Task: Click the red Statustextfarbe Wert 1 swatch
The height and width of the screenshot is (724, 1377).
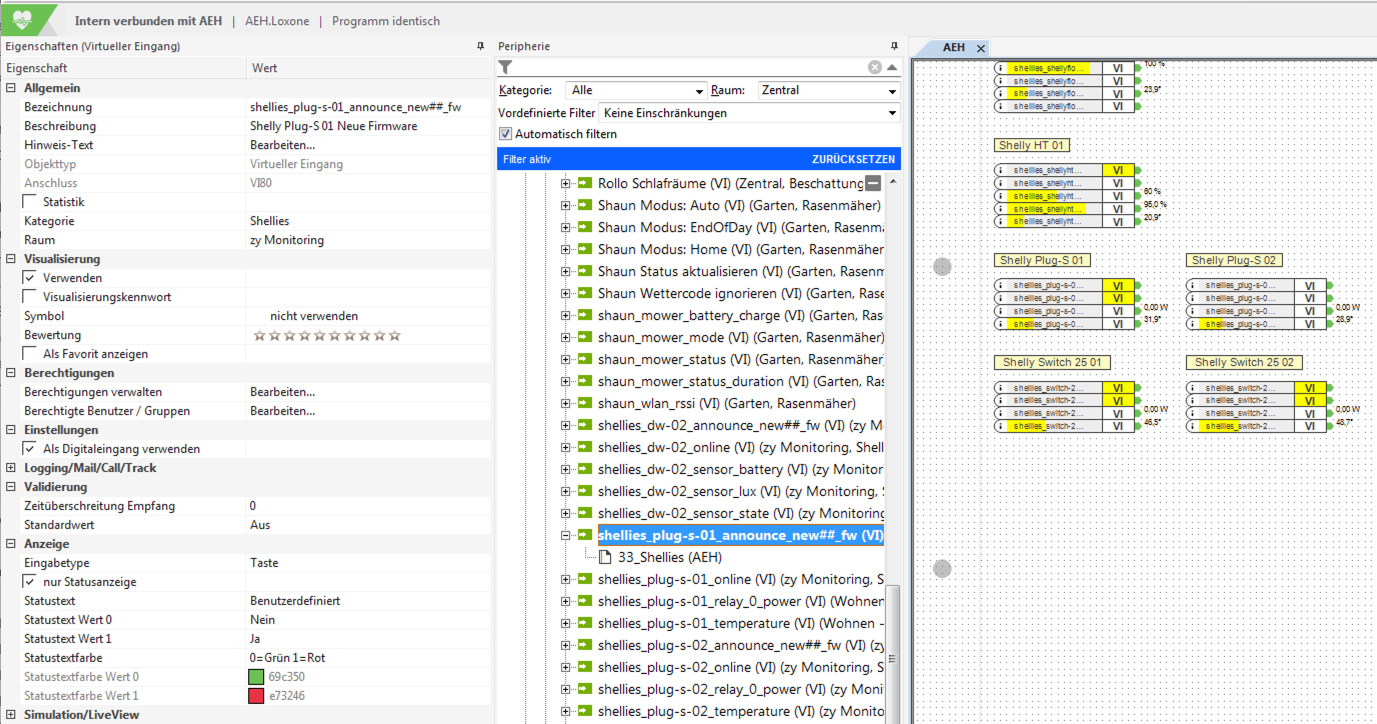Action: pos(256,696)
